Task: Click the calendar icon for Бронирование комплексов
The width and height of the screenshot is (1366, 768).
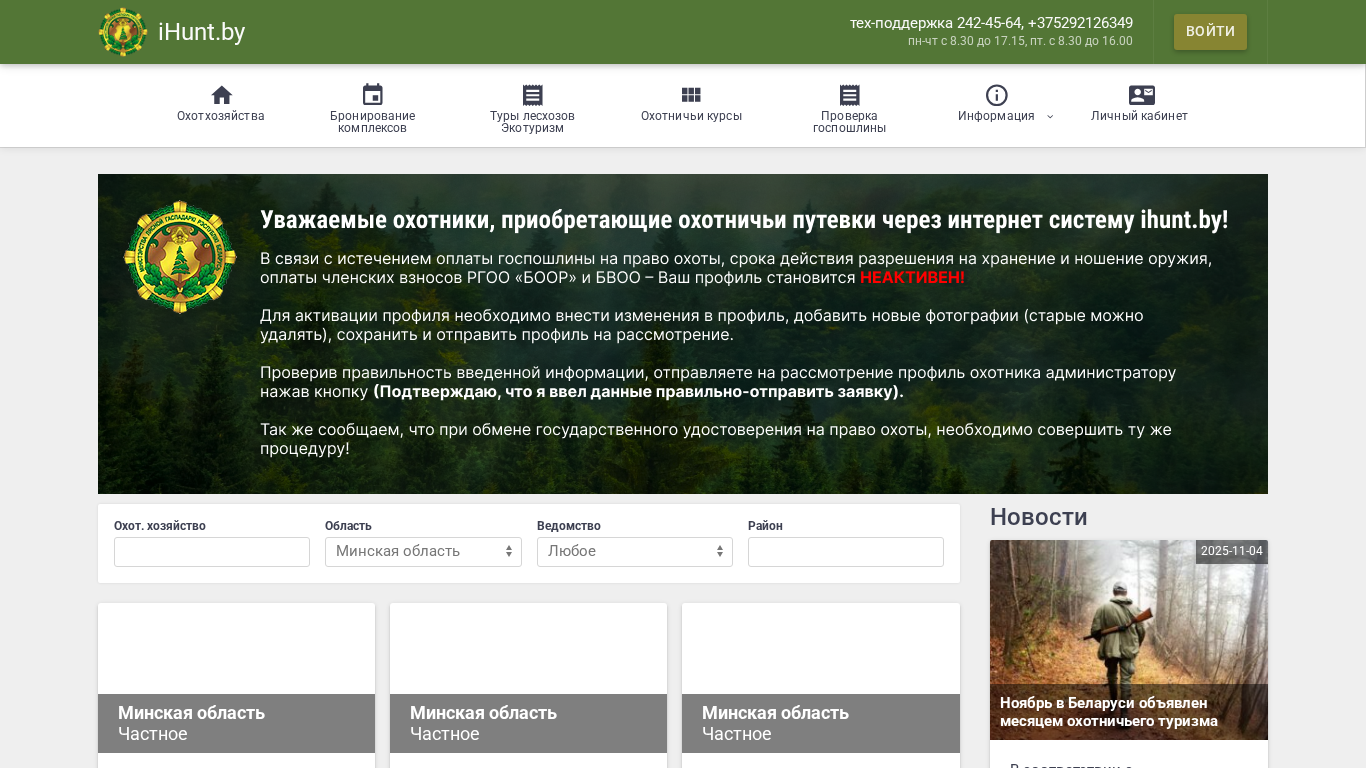Action: 372,95
